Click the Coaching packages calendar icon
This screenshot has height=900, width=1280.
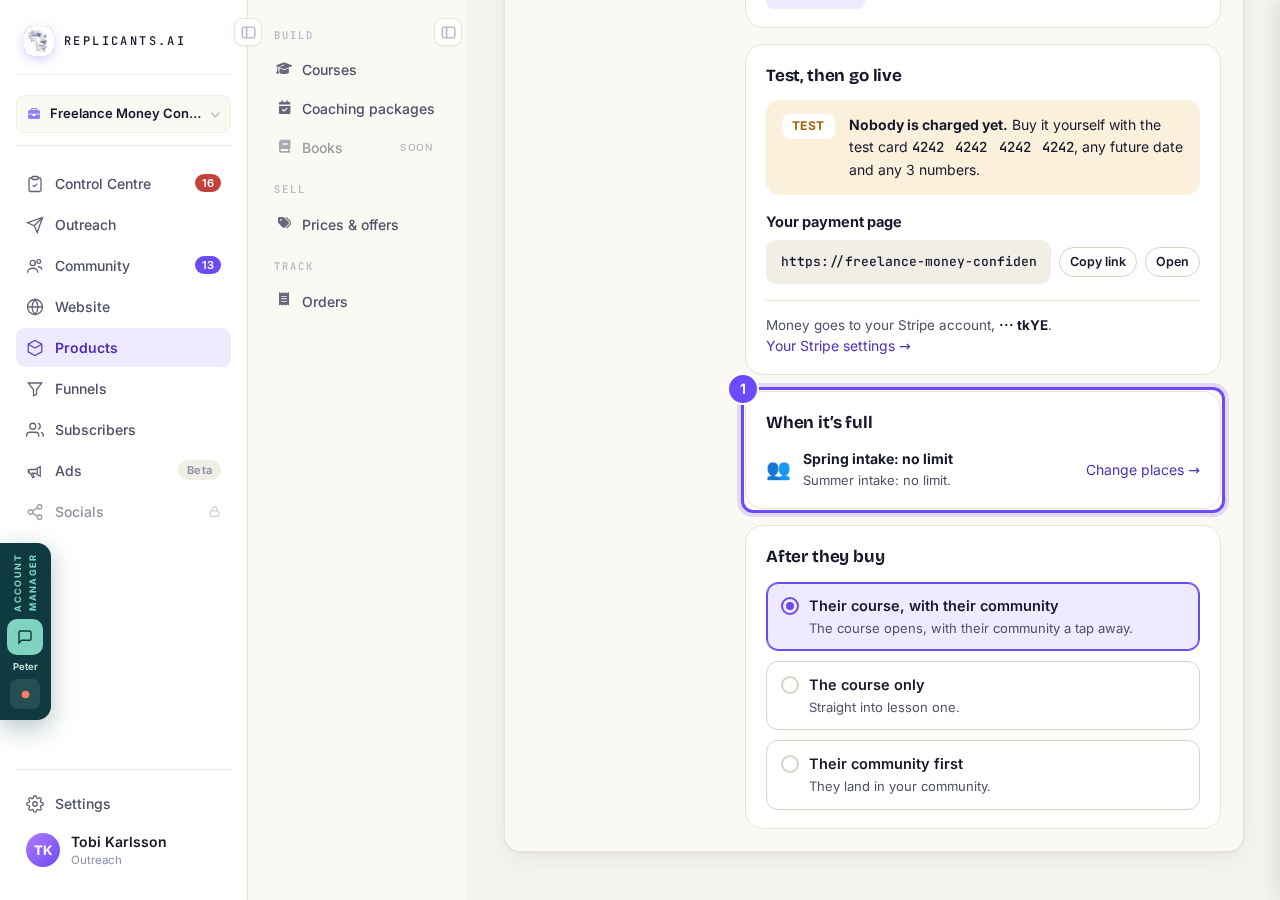(284, 108)
